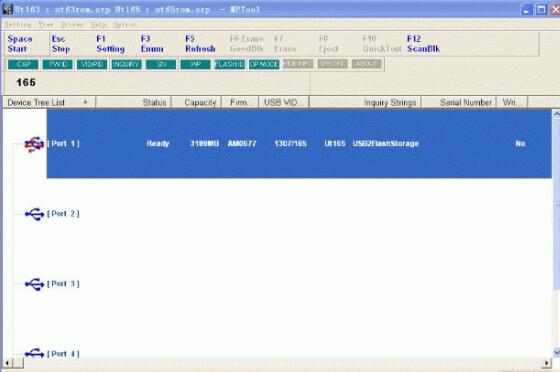The height and width of the screenshot is (372, 560).
Task: Maximize the MPTool window
Action: pyautogui.click(x=541, y=10)
